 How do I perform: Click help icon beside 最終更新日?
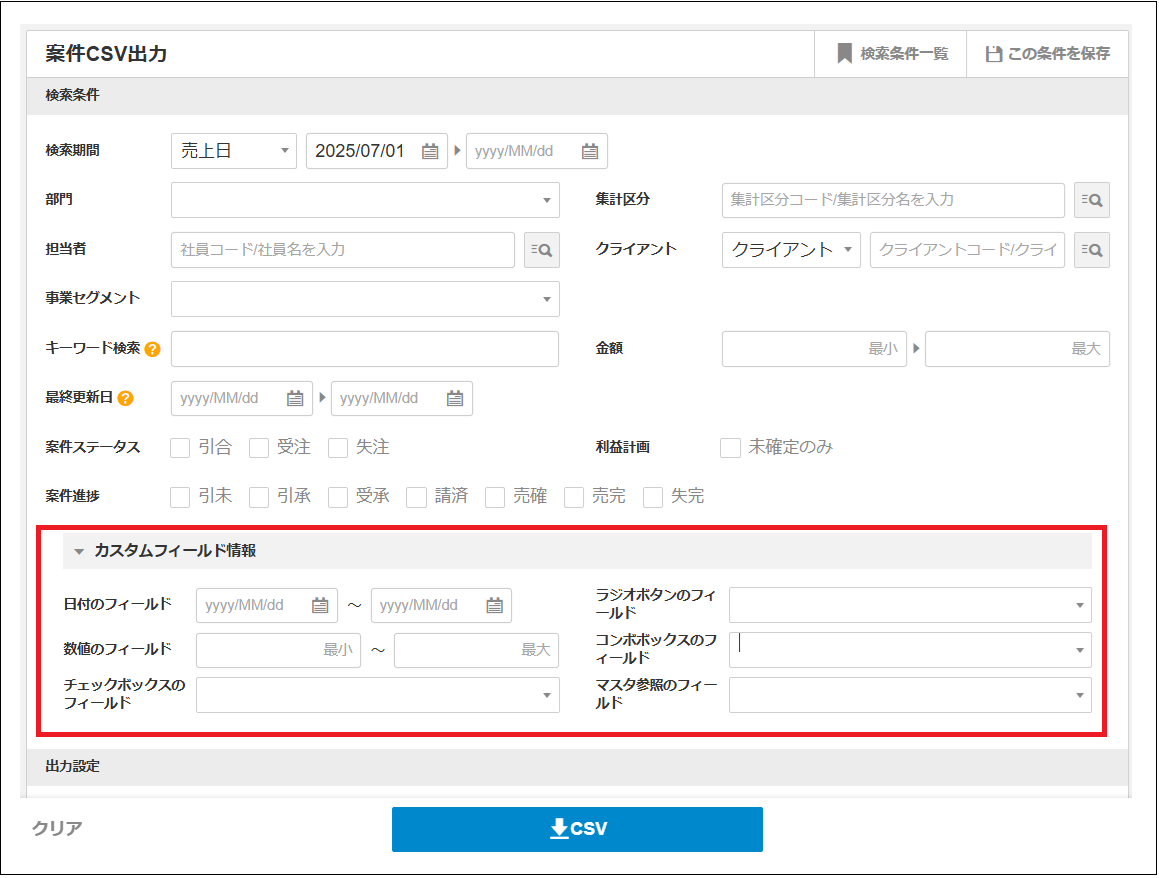(125, 399)
